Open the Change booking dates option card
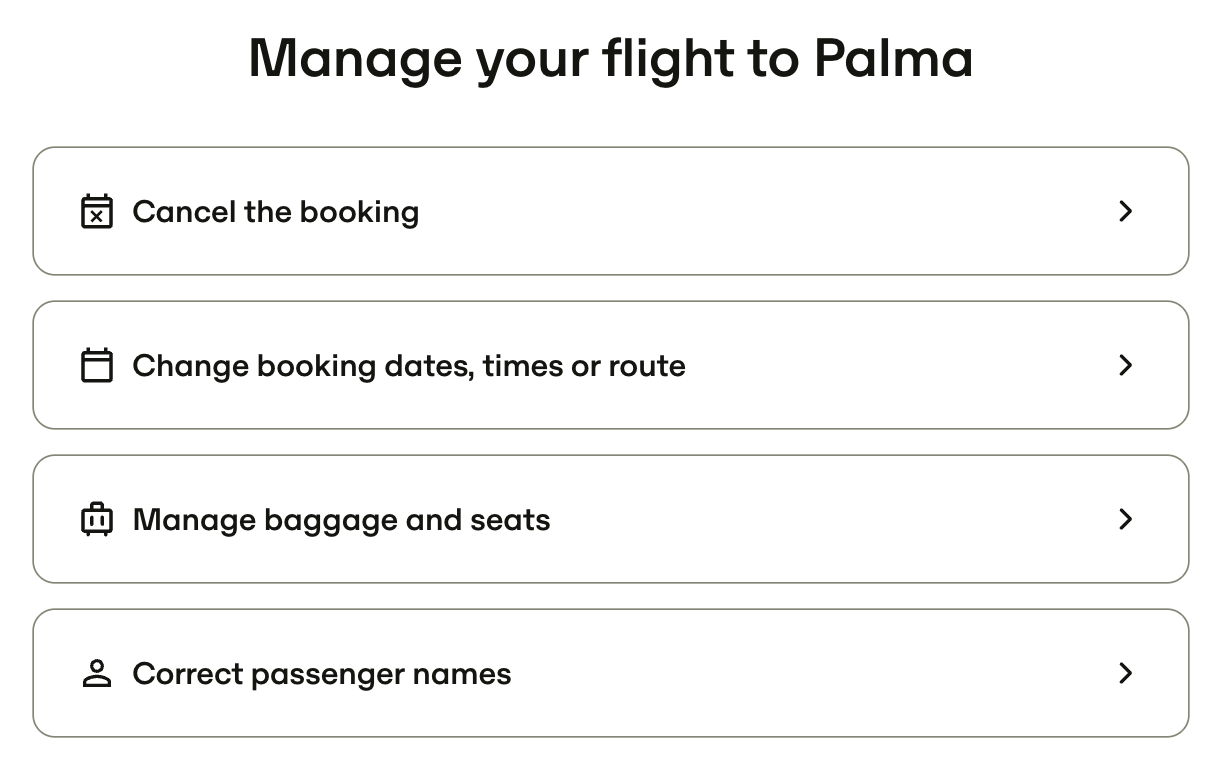This screenshot has width=1227, height=771. pyautogui.click(x=611, y=365)
